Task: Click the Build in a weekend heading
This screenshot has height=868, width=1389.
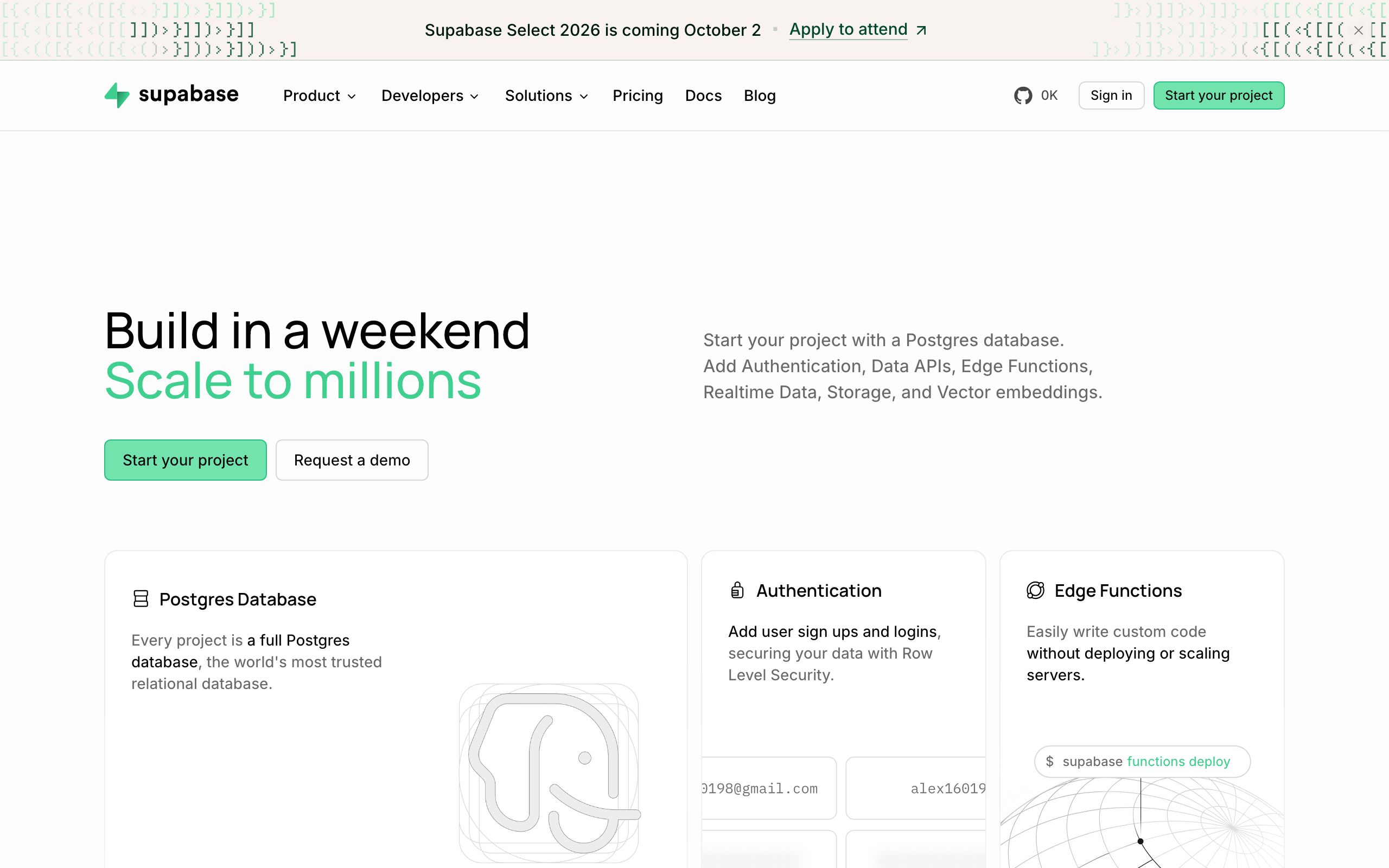Action: pyautogui.click(x=317, y=331)
